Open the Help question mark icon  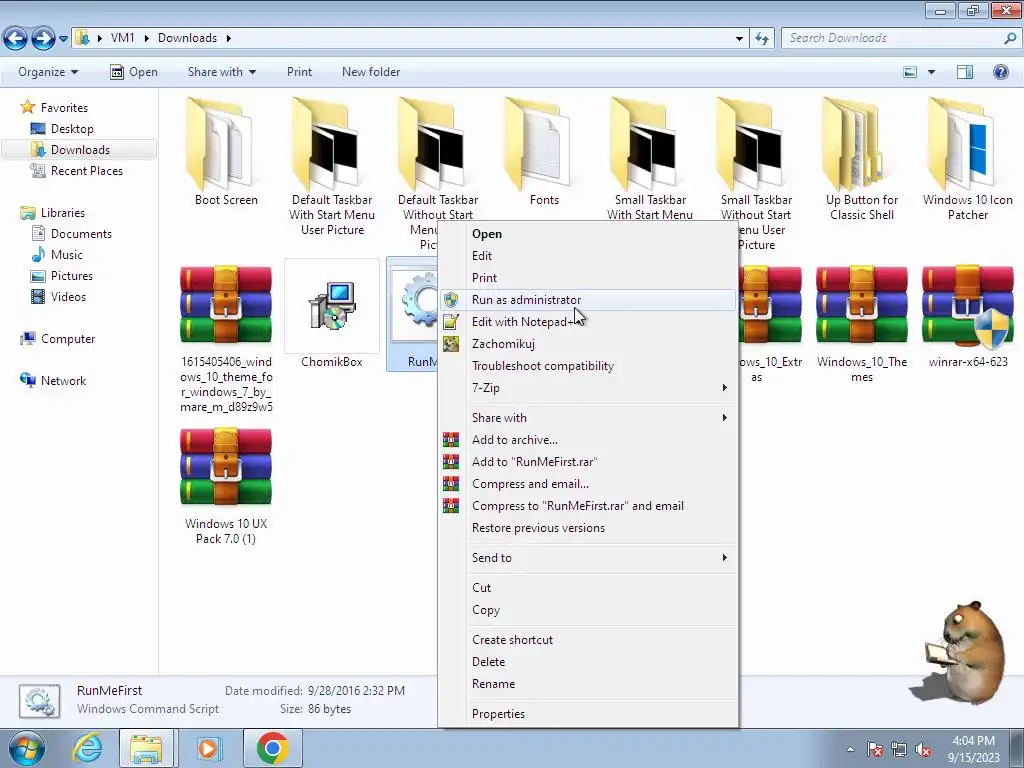click(x=1000, y=72)
